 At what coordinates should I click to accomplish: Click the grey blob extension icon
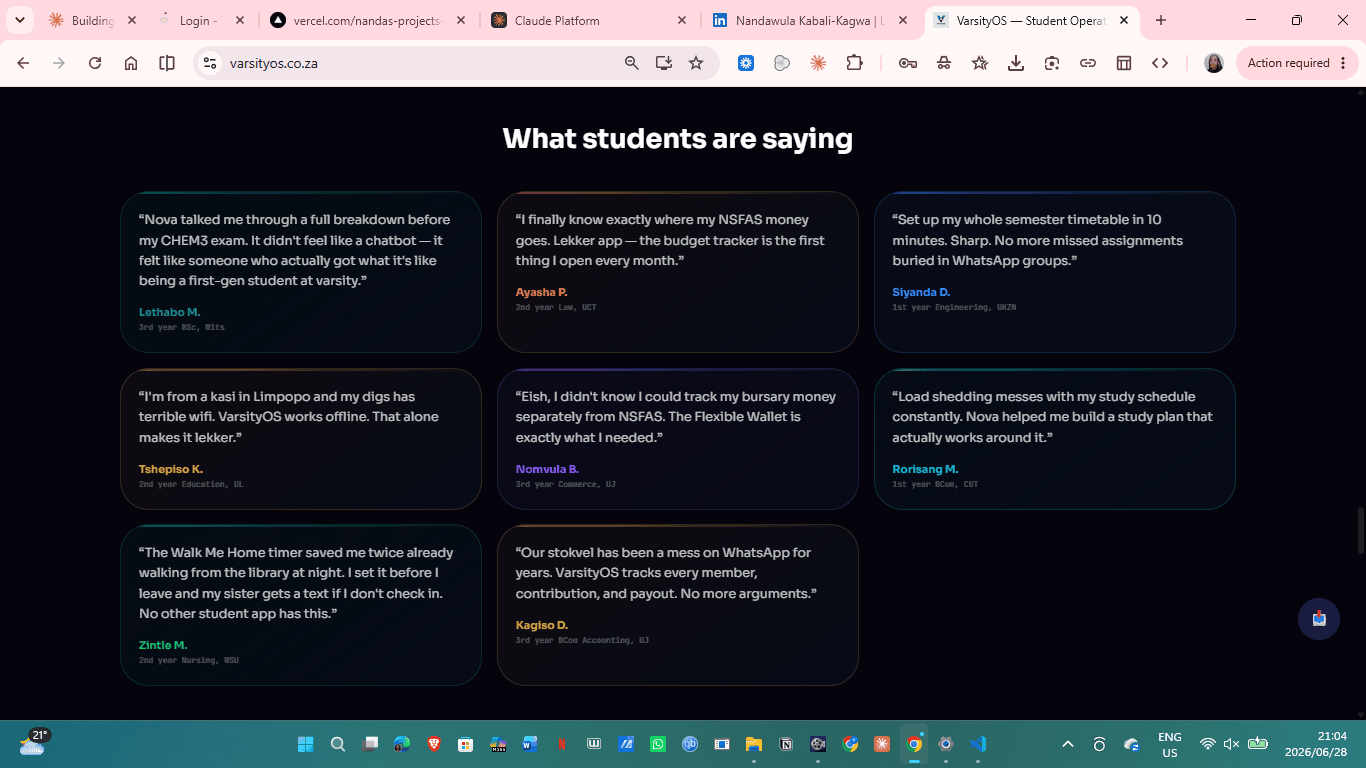point(782,63)
